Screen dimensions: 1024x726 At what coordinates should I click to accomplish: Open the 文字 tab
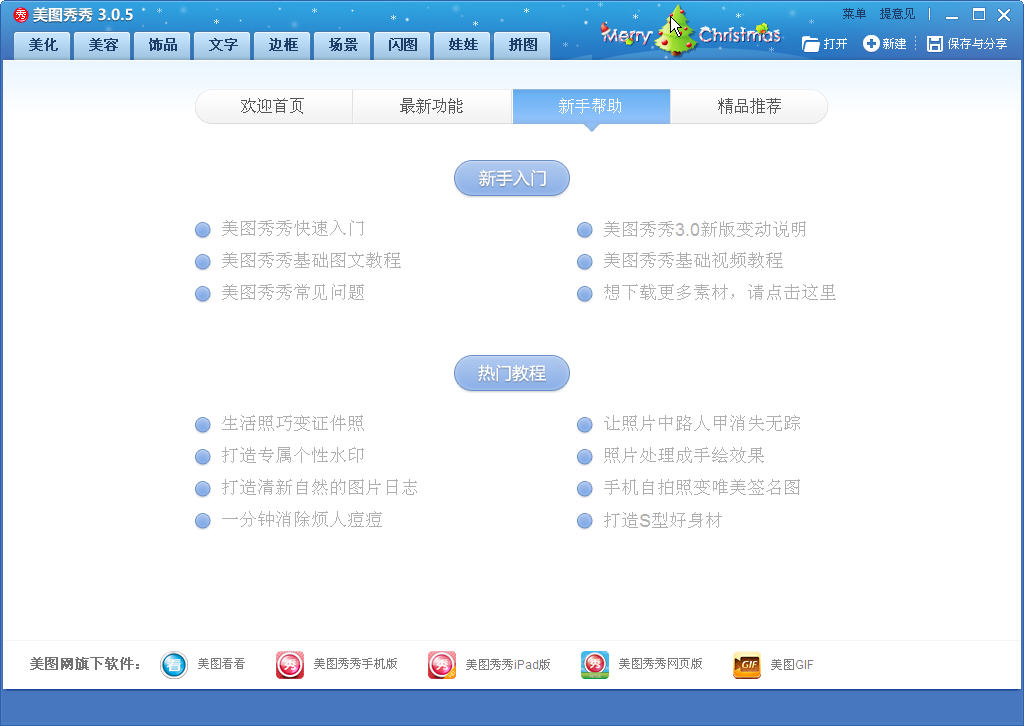click(223, 45)
